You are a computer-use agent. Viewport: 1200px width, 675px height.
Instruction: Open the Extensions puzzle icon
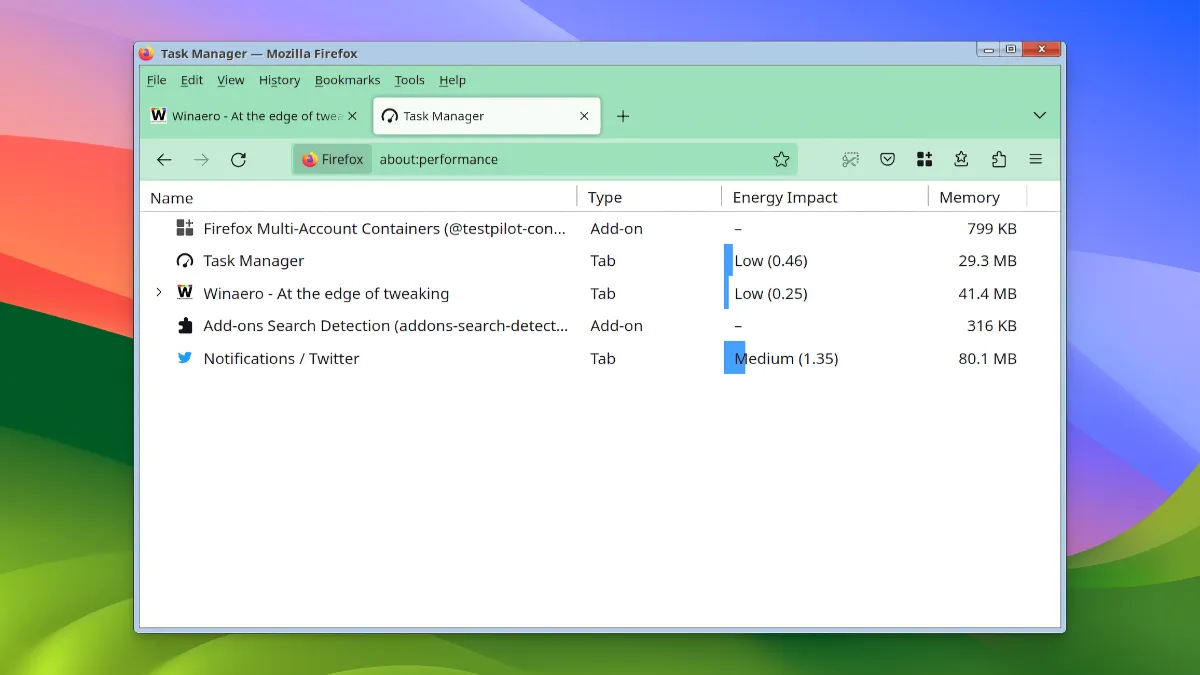click(998, 160)
